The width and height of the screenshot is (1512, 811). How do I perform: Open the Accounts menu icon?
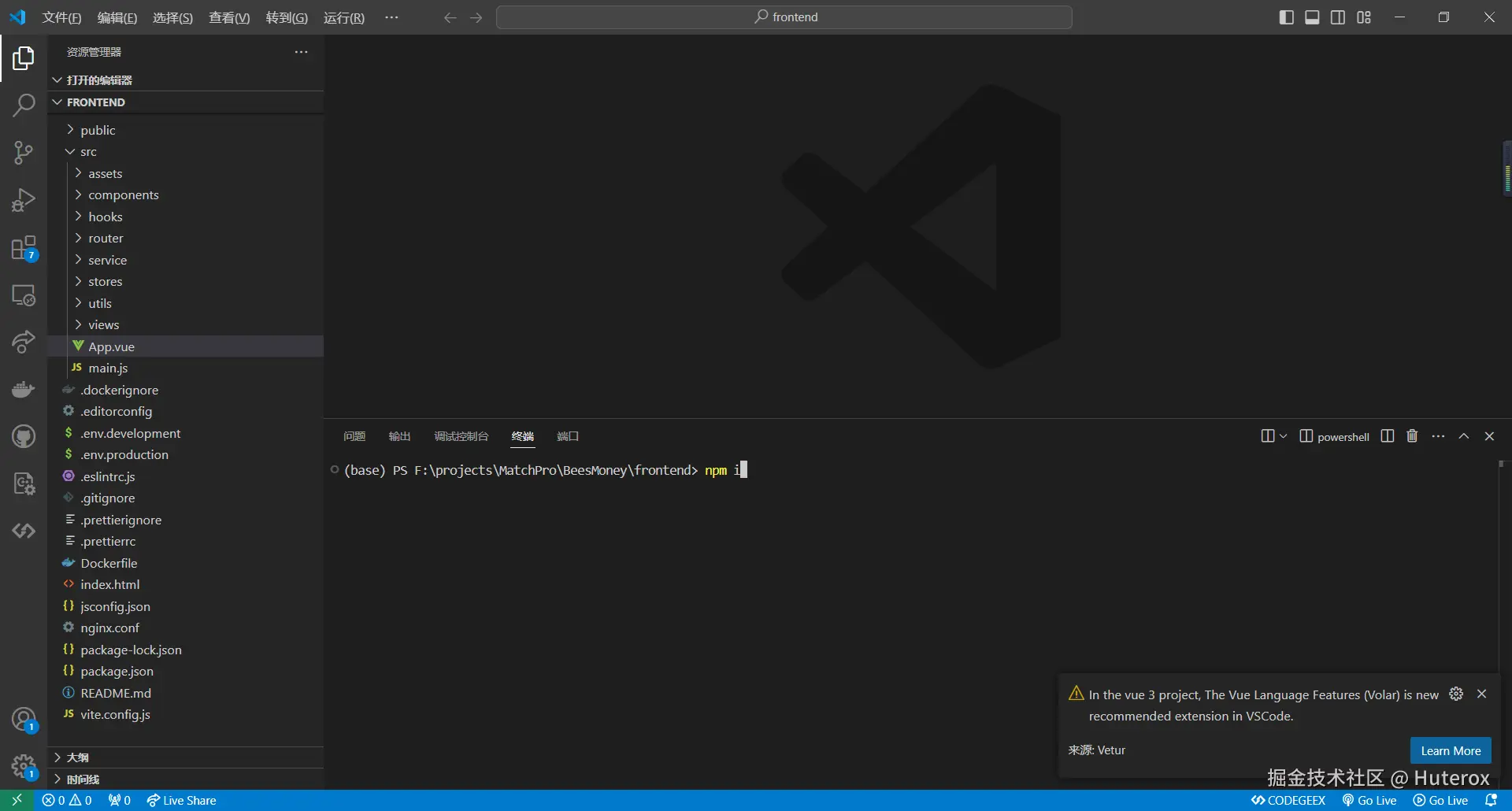(x=24, y=719)
